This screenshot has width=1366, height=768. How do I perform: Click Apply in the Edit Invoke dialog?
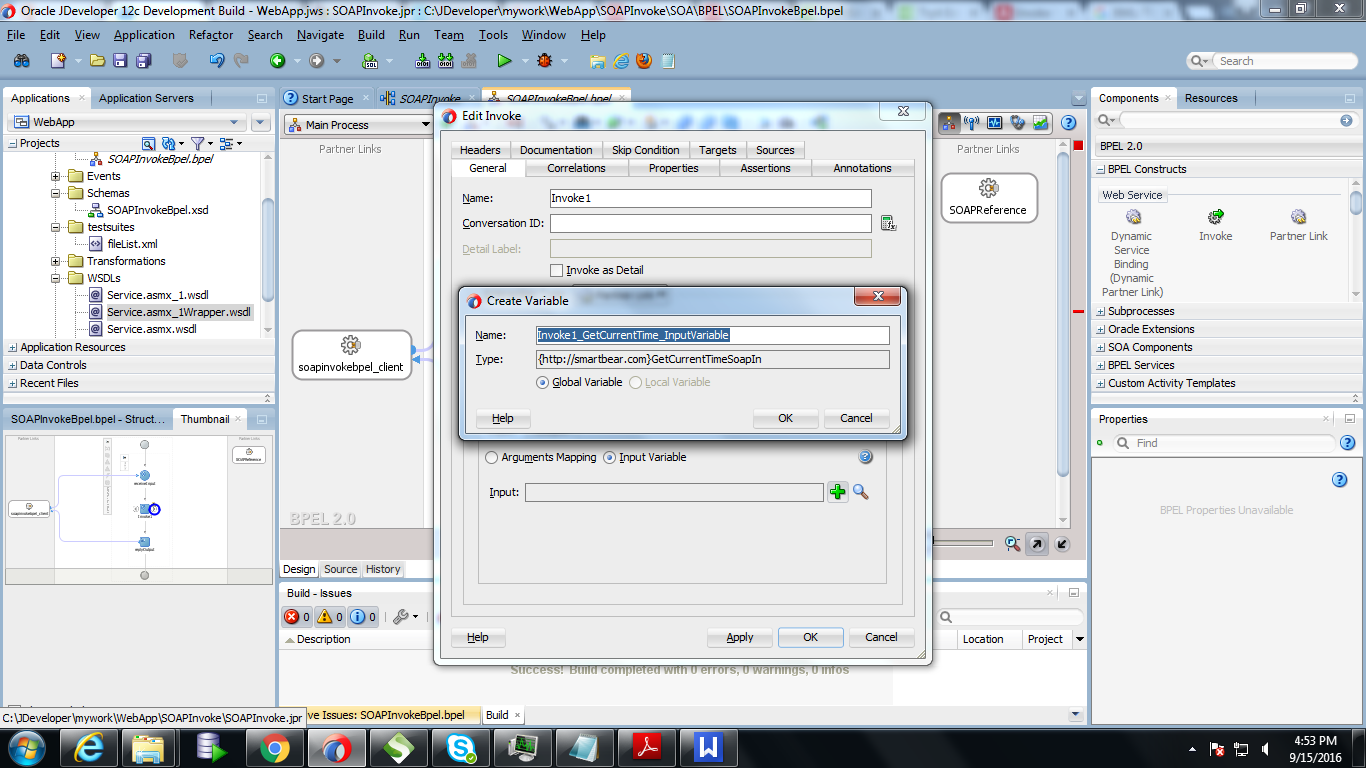739,637
